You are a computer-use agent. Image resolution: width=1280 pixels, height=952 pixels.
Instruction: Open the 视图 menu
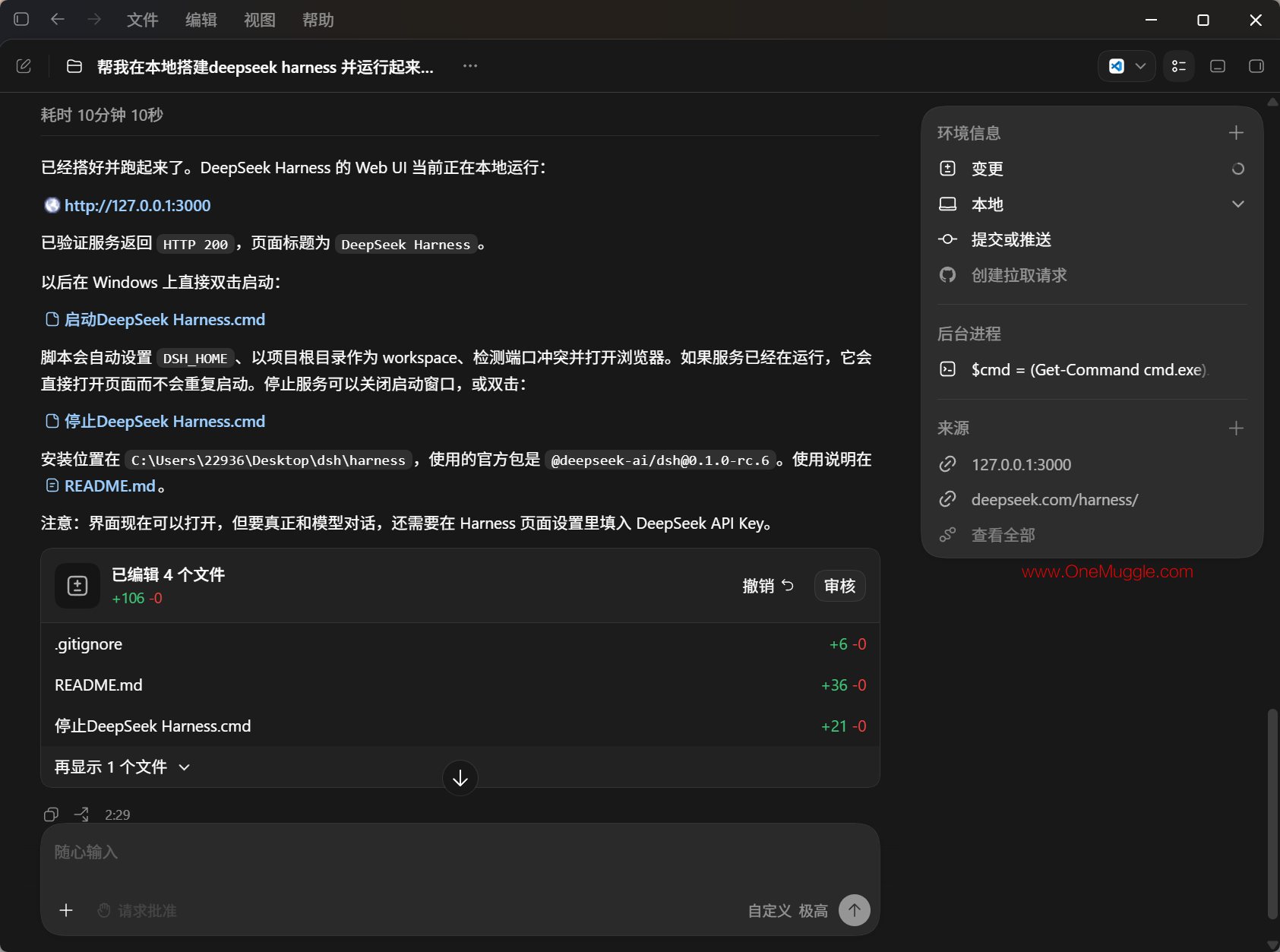260,20
